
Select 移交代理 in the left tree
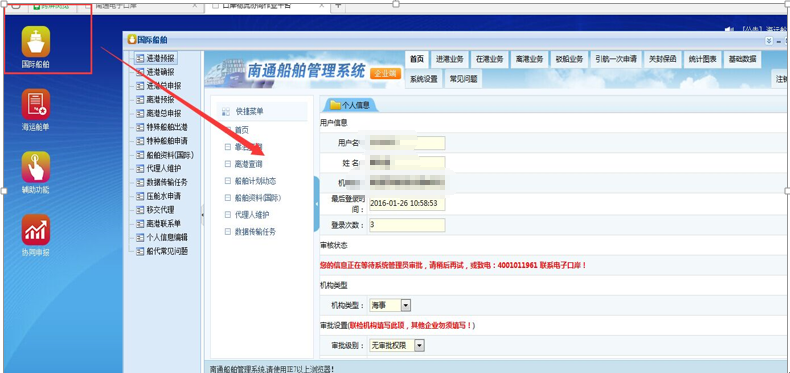click(x=160, y=210)
